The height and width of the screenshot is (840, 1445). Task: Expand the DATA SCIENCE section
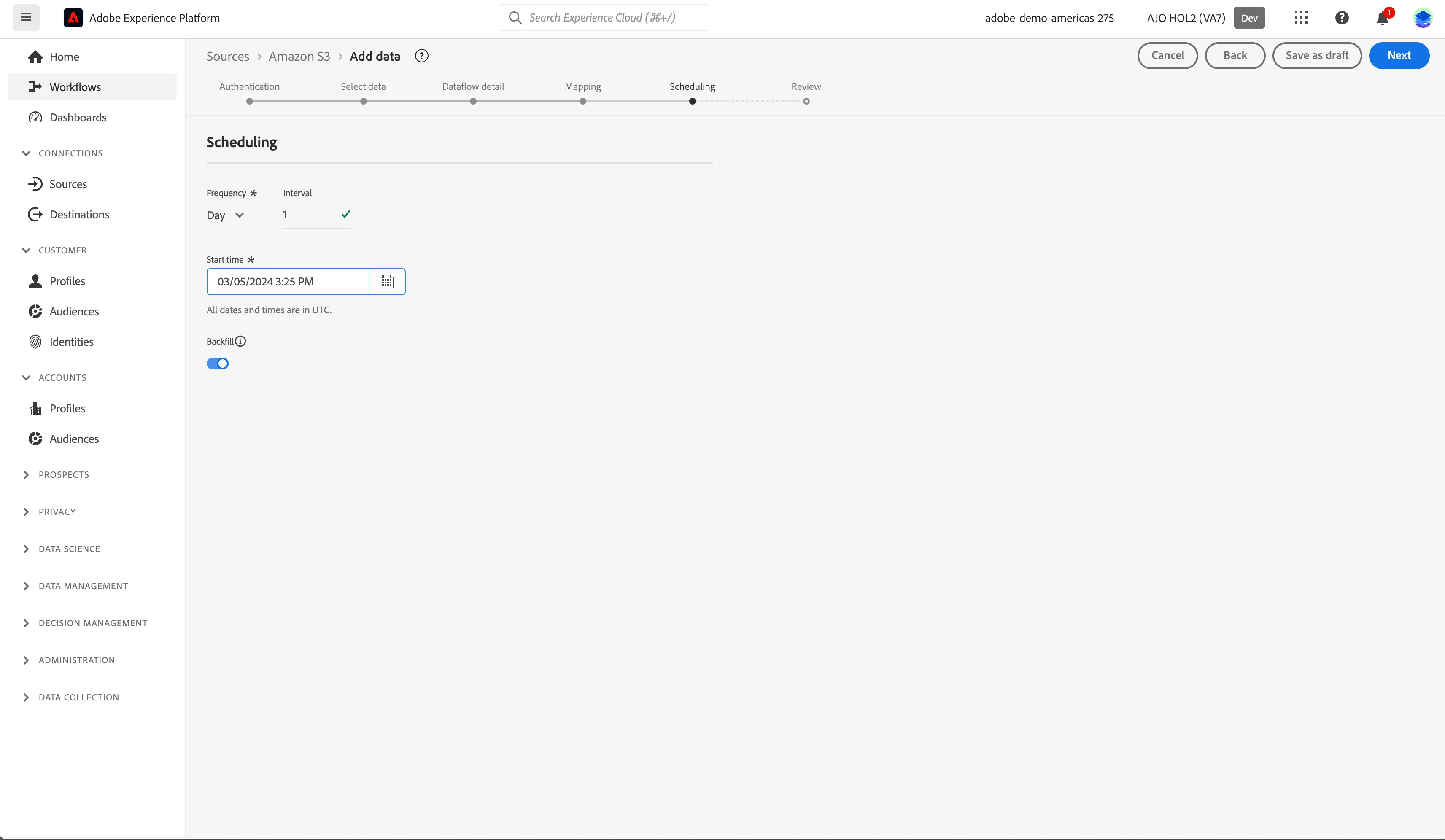(62, 549)
